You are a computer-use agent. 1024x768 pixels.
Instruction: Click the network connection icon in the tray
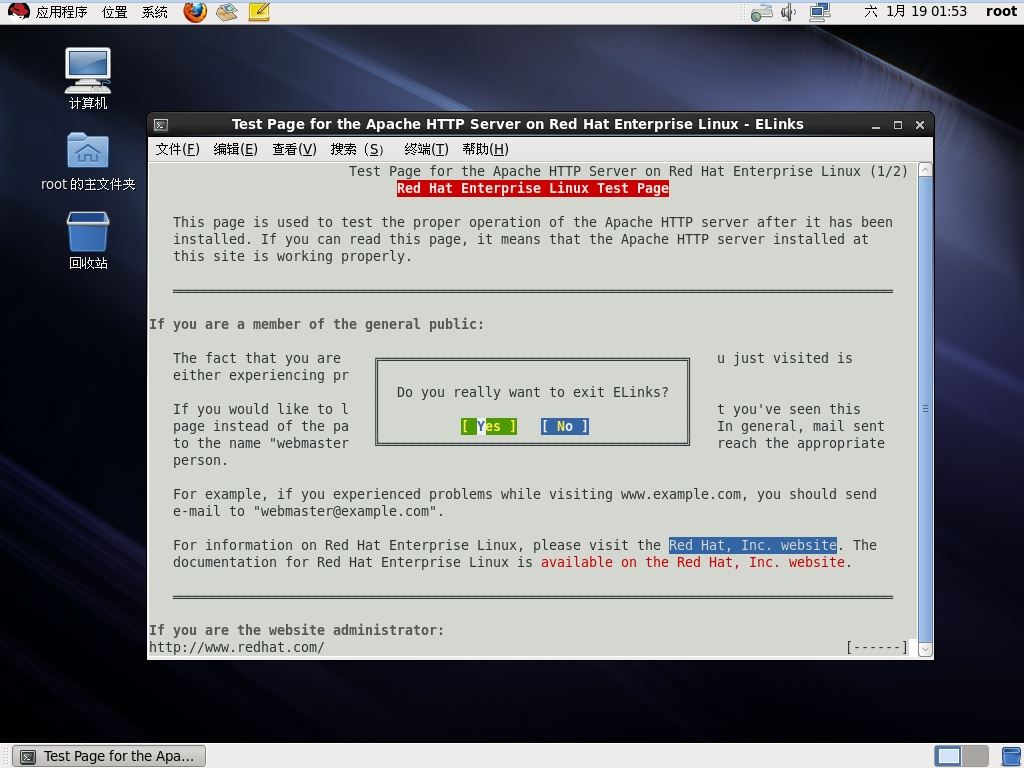820,12
